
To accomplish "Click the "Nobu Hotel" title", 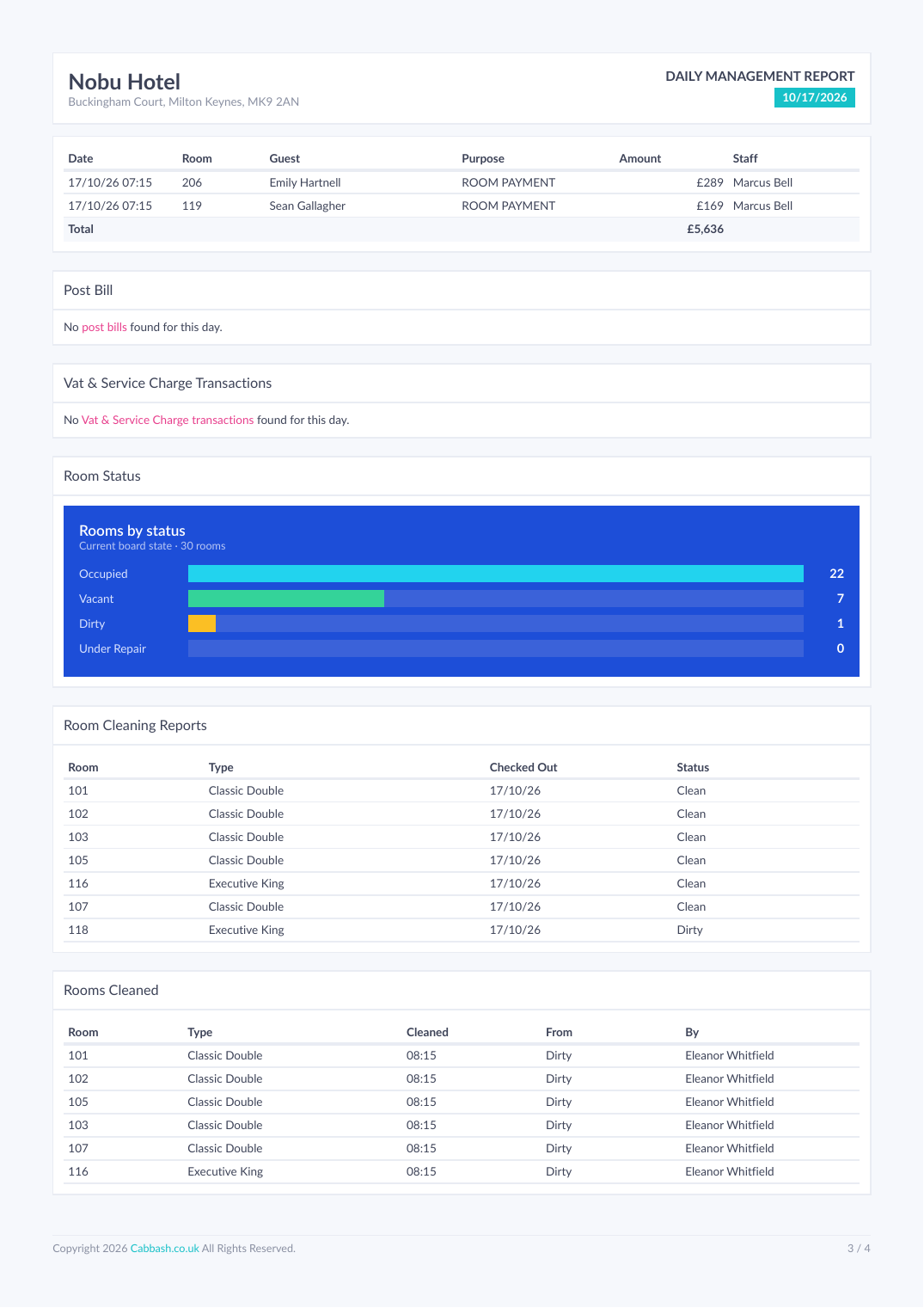I will (x=125, y=82).
